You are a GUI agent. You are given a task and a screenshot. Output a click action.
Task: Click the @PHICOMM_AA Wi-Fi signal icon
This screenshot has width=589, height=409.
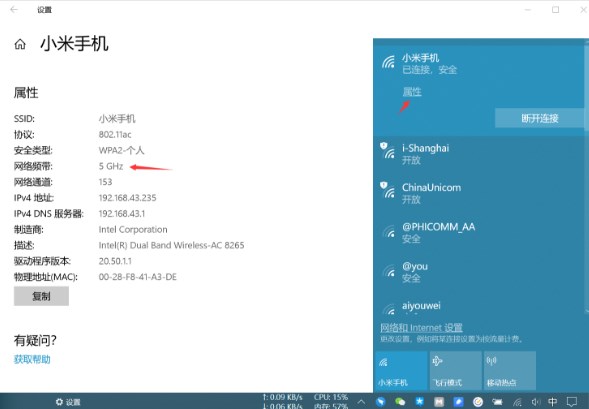click(389, 231)
